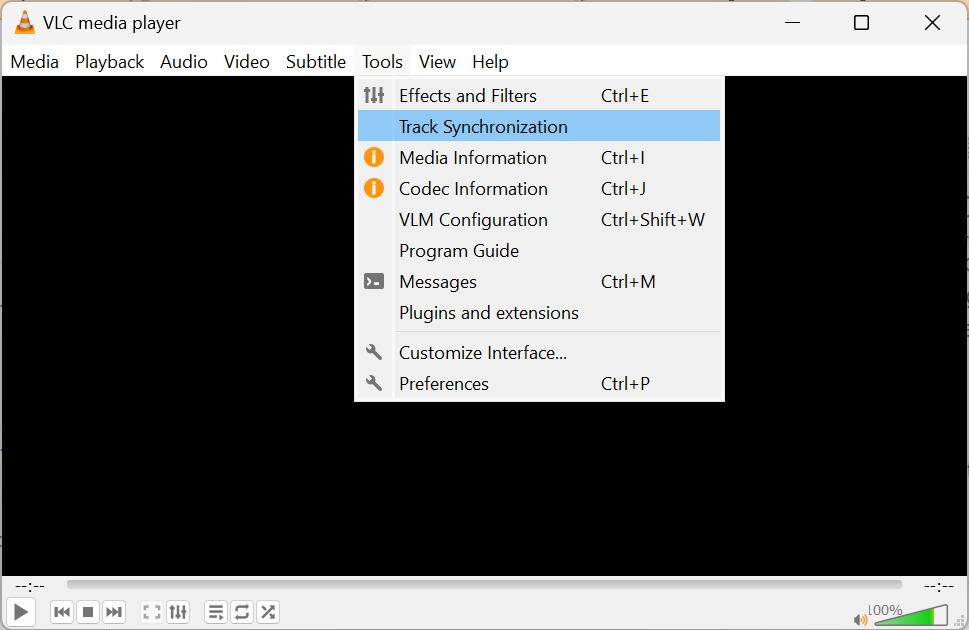Click the fullscreen icon on the toolbar
Screen dimensions: 969x630
tap(151, 611)
